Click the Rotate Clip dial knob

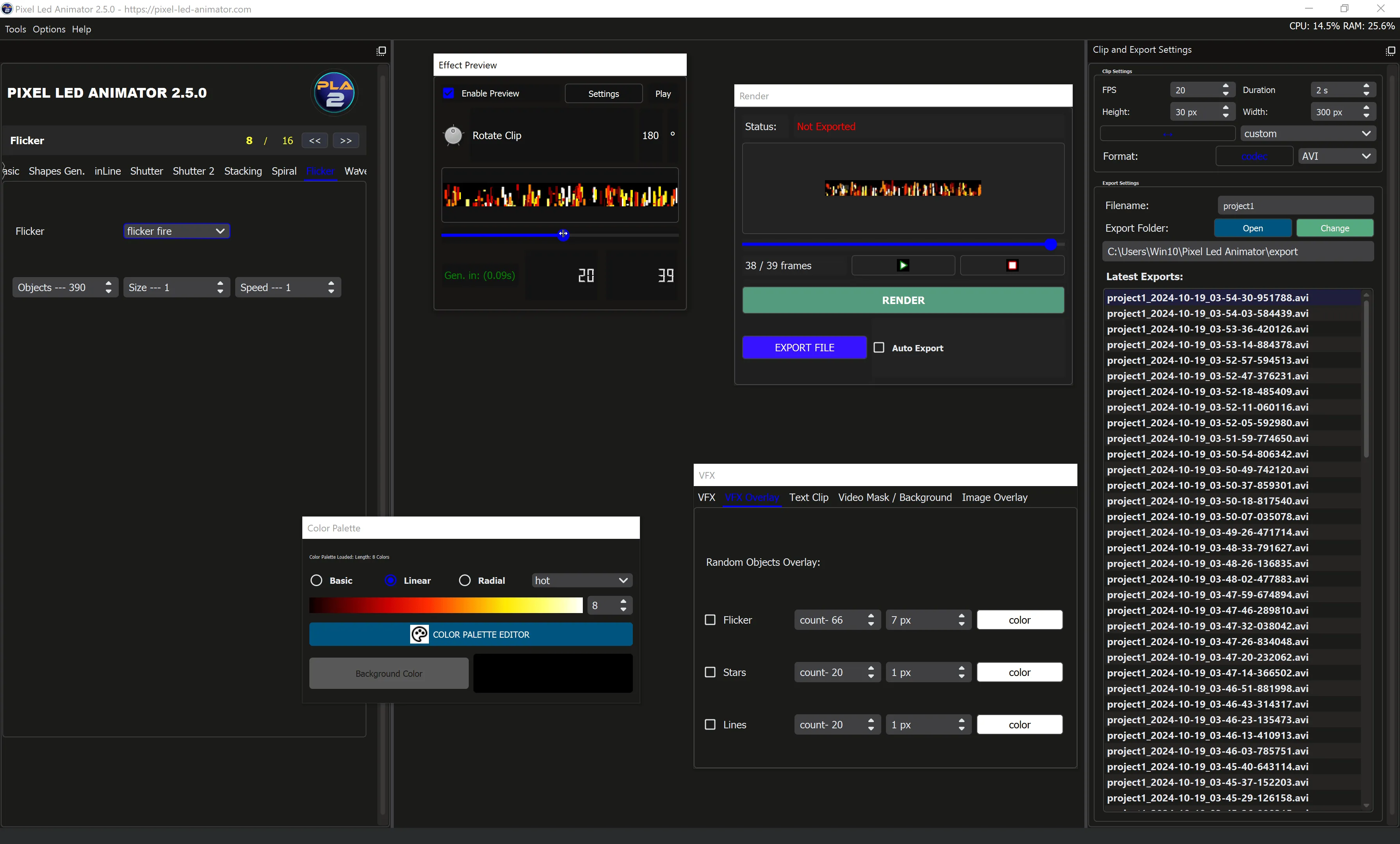tap(453, 135)
